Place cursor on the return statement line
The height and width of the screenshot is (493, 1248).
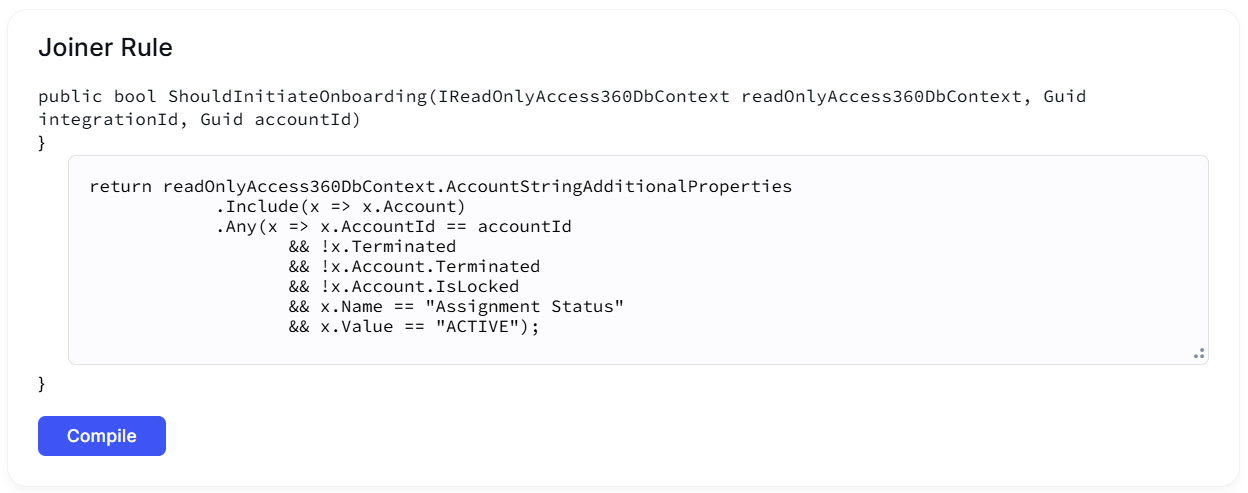pyautogui.click(x=440, y=186)
